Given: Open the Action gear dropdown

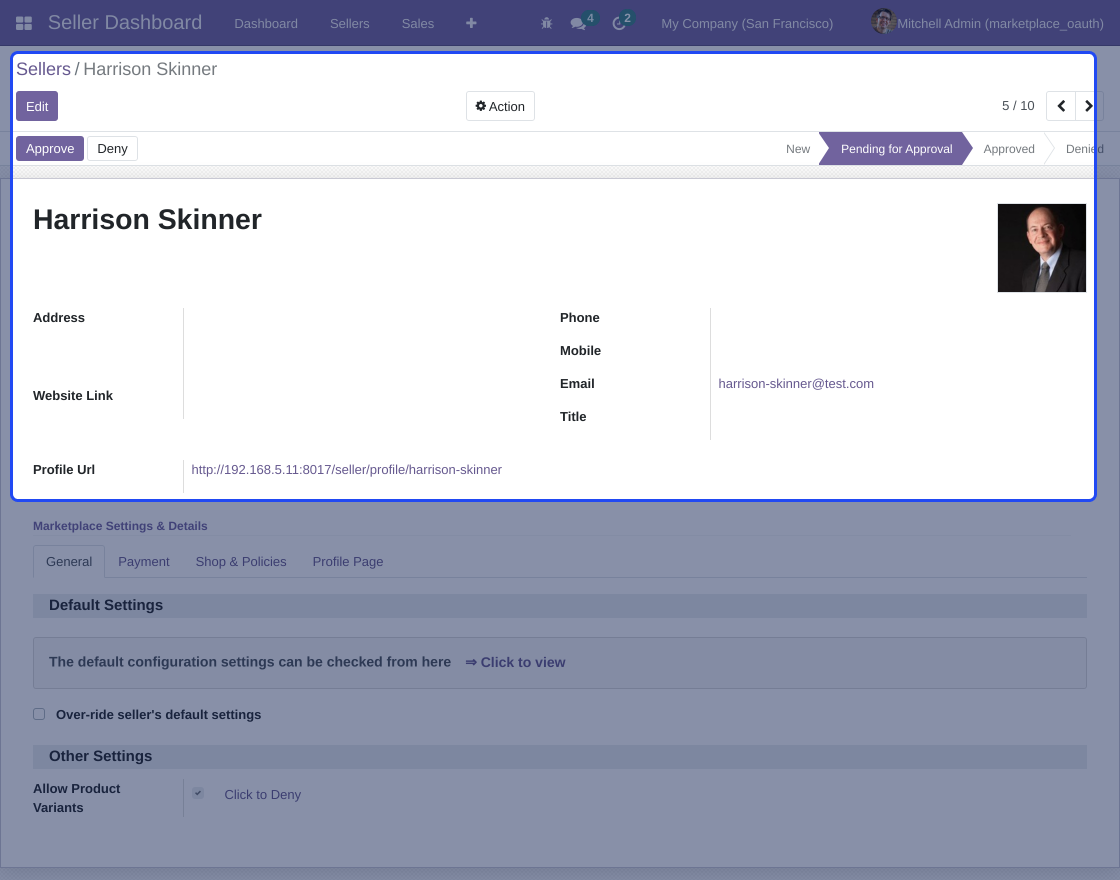Looking at the screenshot, I should click(500, 106).
